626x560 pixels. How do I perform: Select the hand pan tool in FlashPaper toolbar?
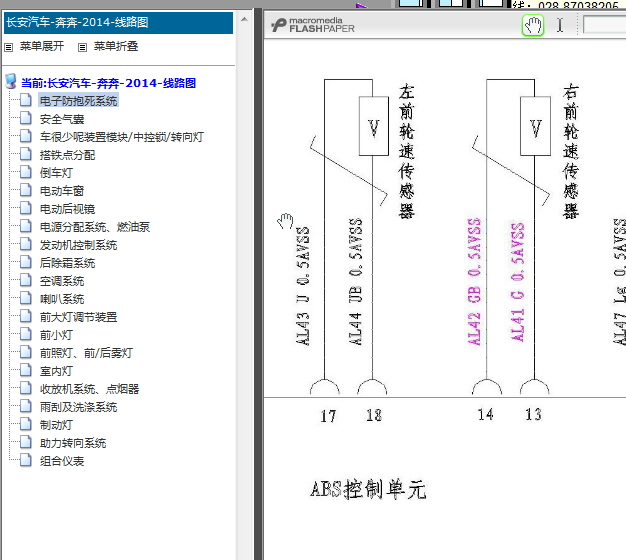click(533, 26)
